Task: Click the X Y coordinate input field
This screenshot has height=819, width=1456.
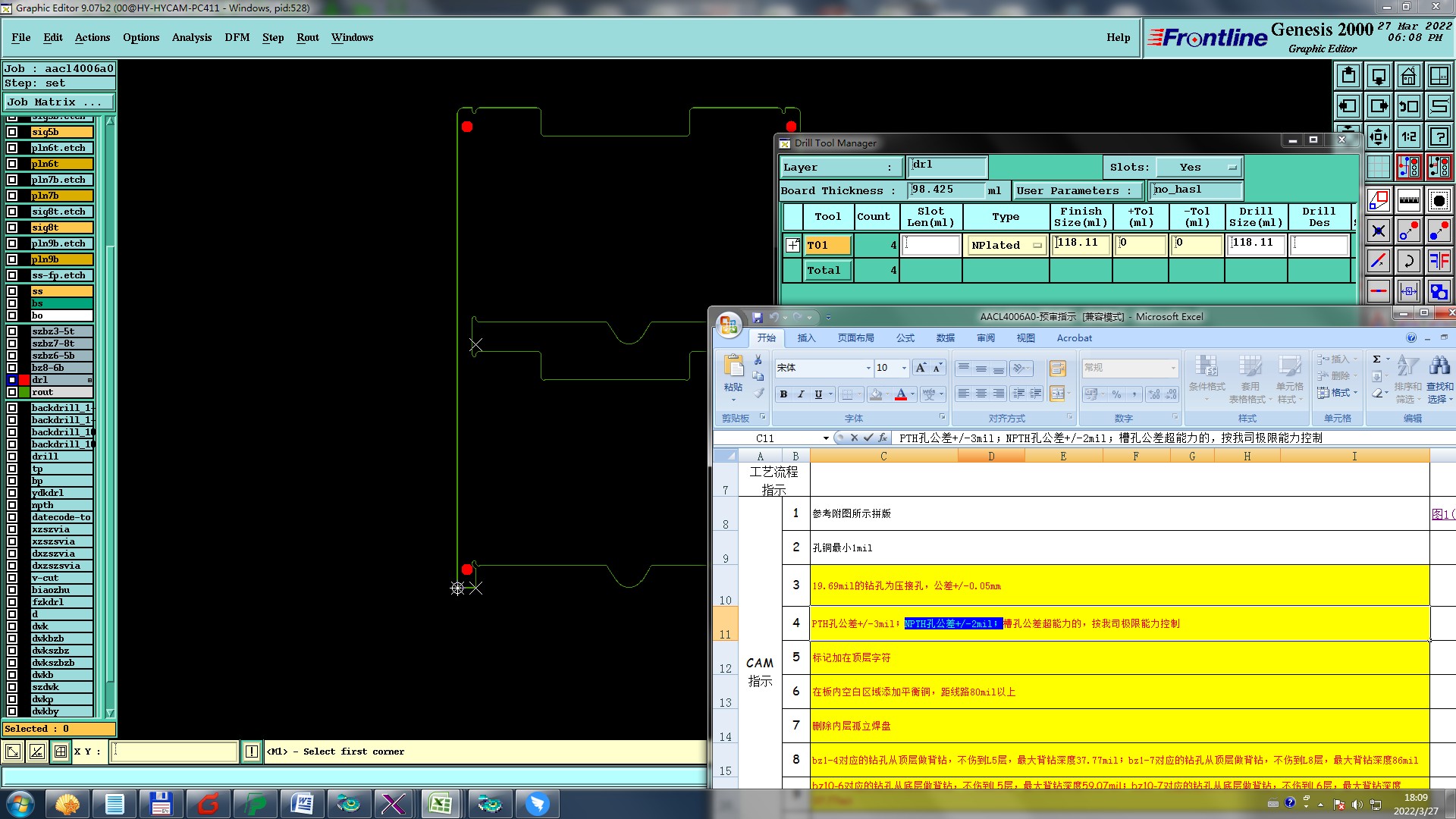Action: point(174,752)
